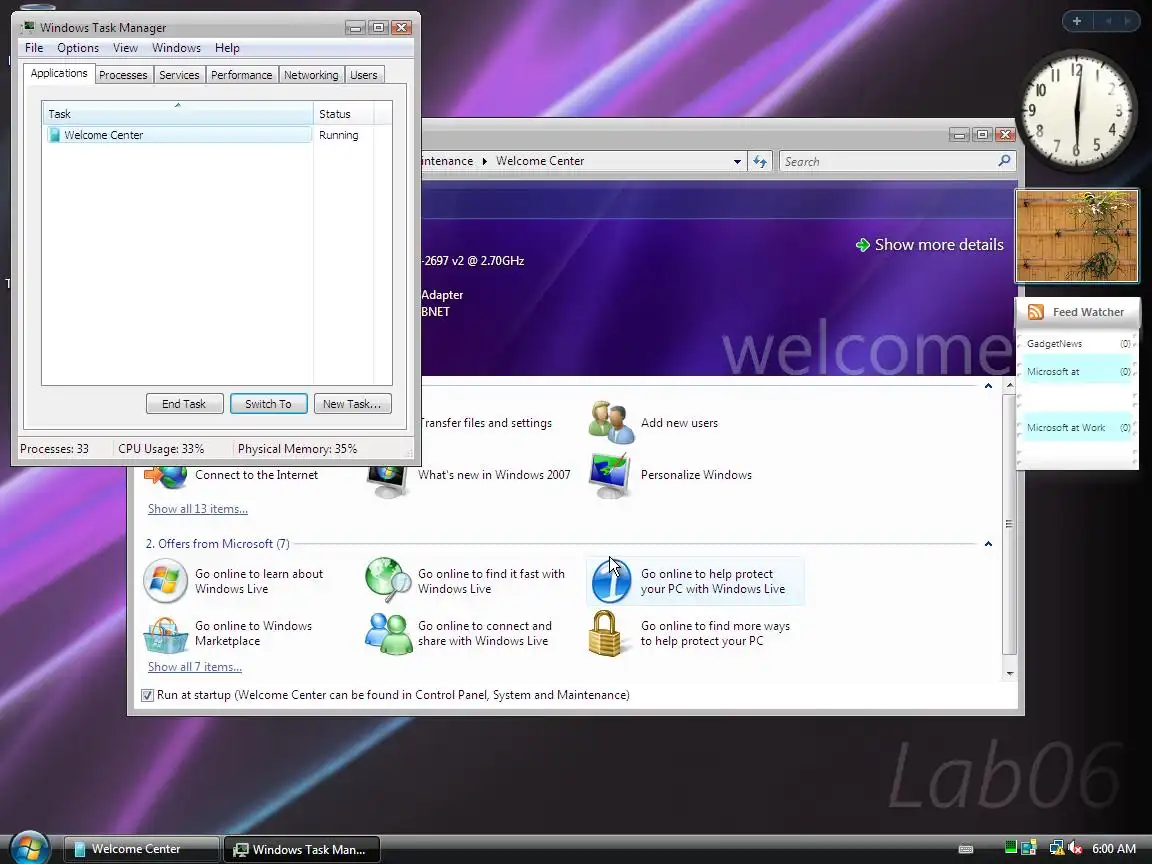The width and height of the screenshot is (1152, 864).
Task: Click the Welcome Center taskbar button
Action: coord(141,849)
